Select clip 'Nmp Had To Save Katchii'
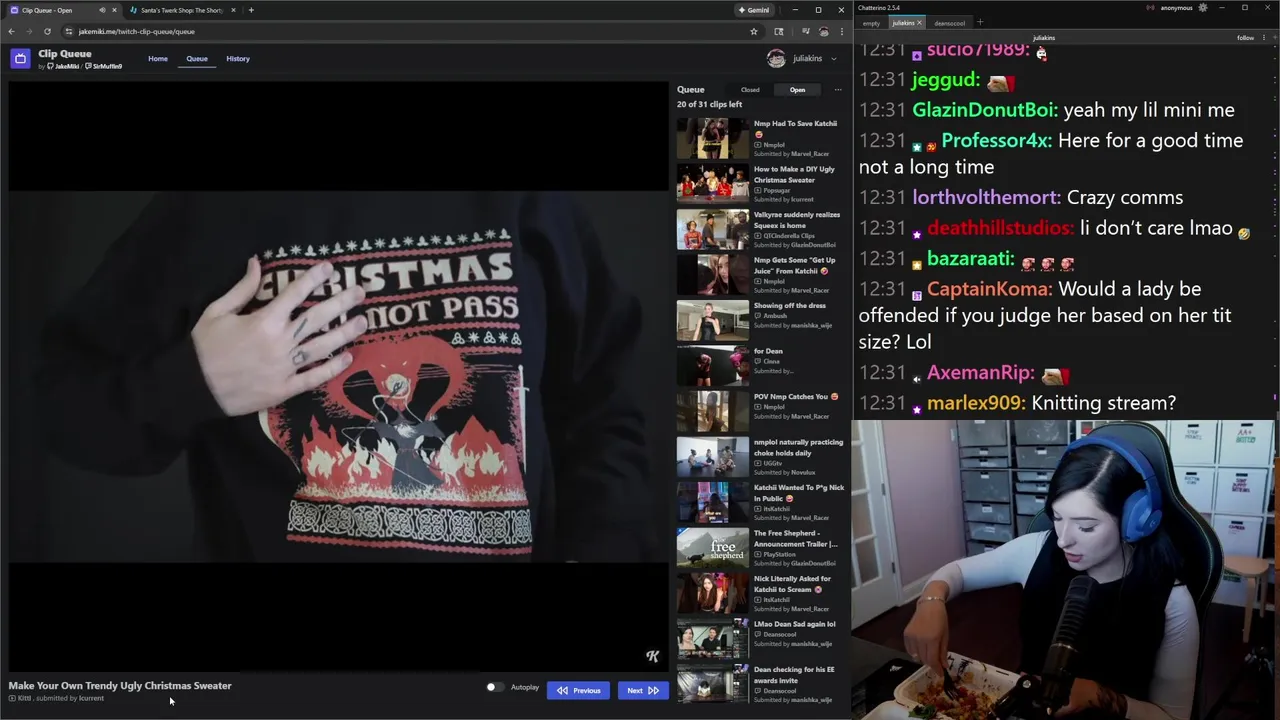1280x720 pixels. (762, 139)
